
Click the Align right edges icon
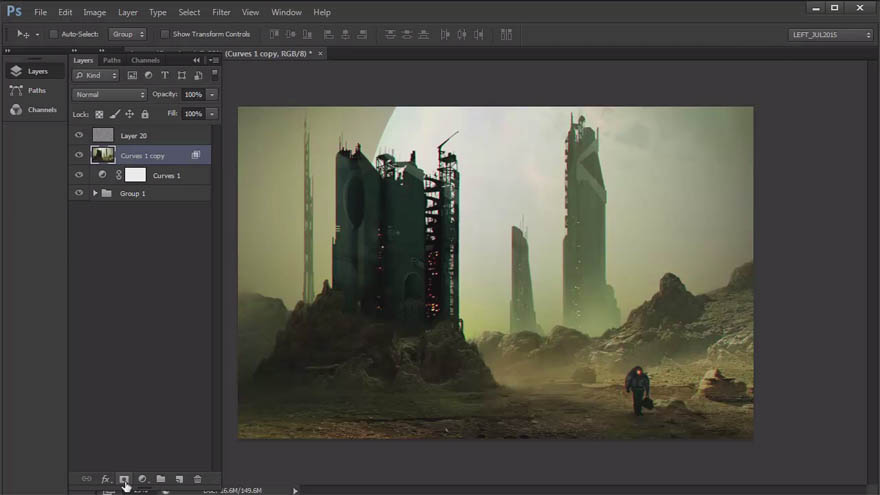coord(362,34)
